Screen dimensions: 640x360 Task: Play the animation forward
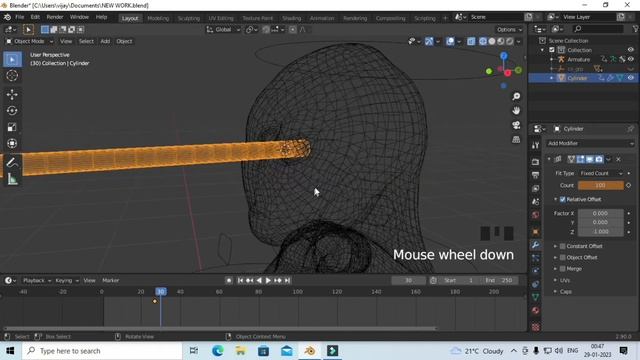(268, 280)
